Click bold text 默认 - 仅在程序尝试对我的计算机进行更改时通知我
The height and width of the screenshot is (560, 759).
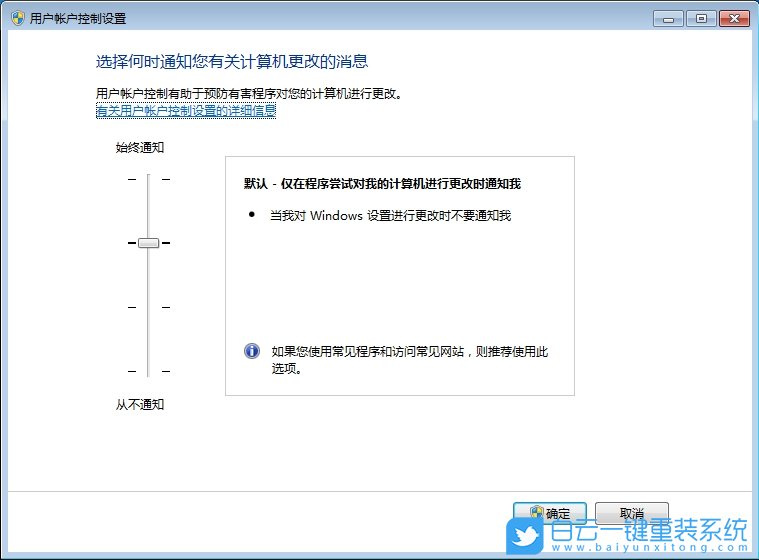point(382,183)
